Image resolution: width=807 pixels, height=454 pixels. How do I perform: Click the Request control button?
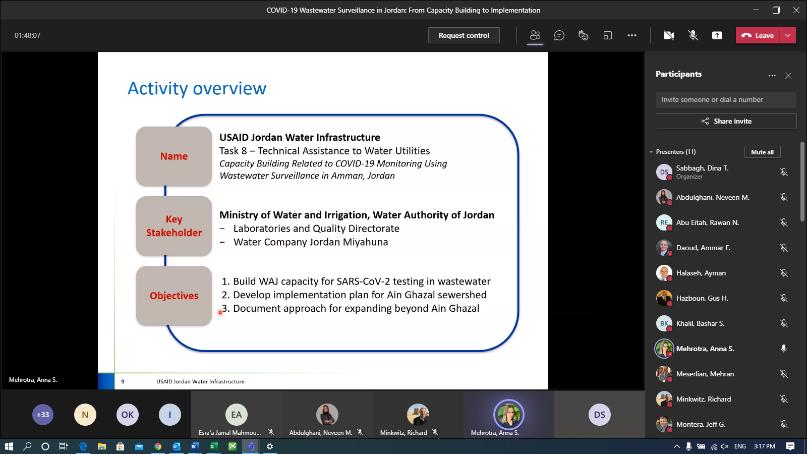coord(464,35)
